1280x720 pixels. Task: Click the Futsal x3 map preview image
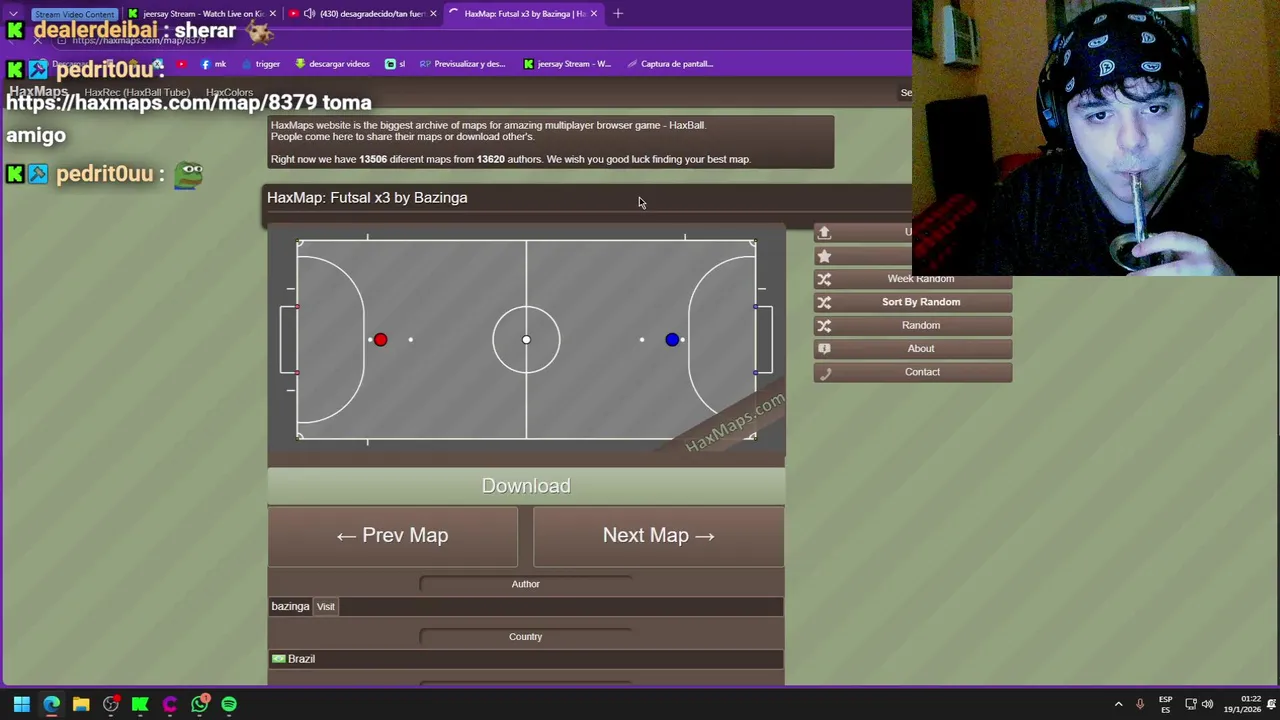tap(526, 340)
